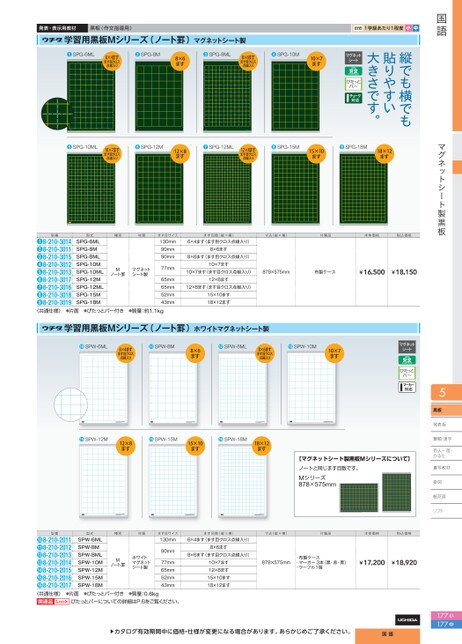Viewport: 462px width, 644px height.
Task: Click the green SPG-10ML blackboard image
Action: coord(91,189)
